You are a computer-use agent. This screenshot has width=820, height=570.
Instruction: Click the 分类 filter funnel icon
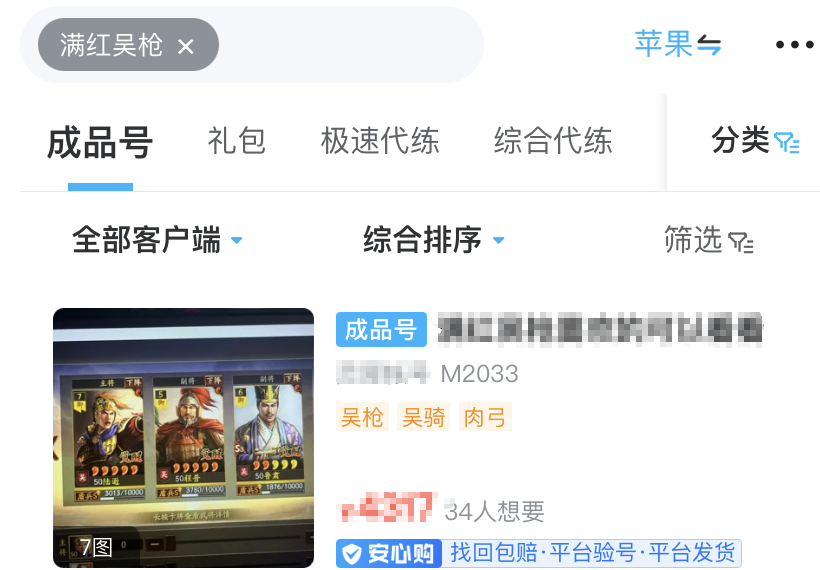pyautogui.click(x=787, y=142)
